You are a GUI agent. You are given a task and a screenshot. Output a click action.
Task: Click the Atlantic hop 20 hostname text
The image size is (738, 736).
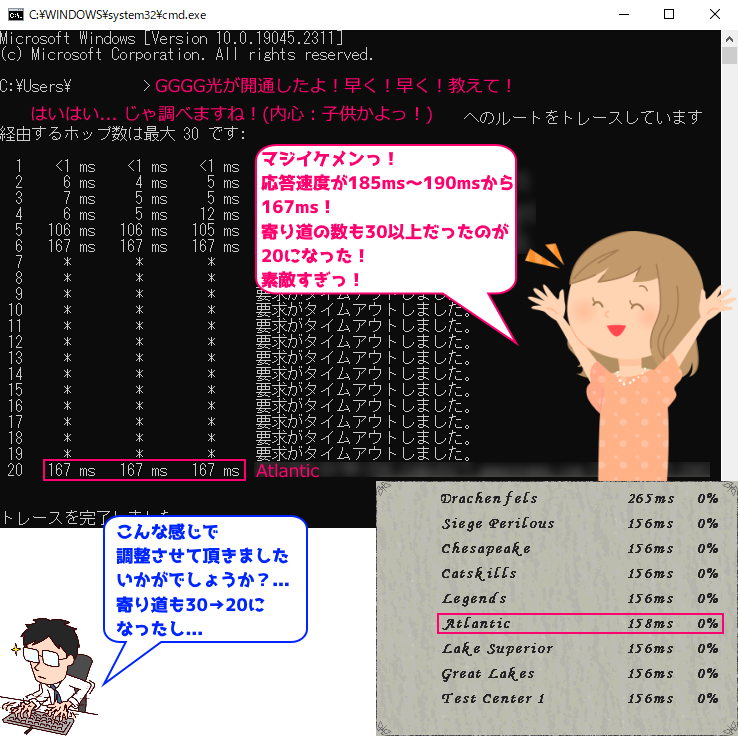point(288,471)
